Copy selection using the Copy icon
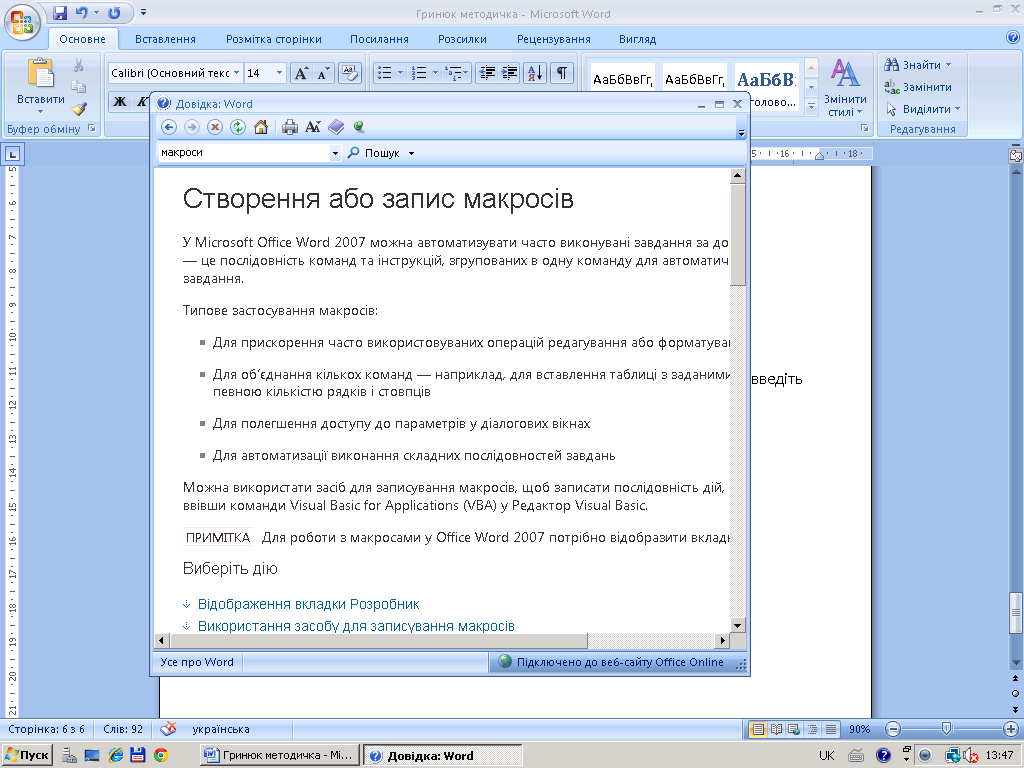The width and height of the screenshot is (1024, 768). (78, 87)
